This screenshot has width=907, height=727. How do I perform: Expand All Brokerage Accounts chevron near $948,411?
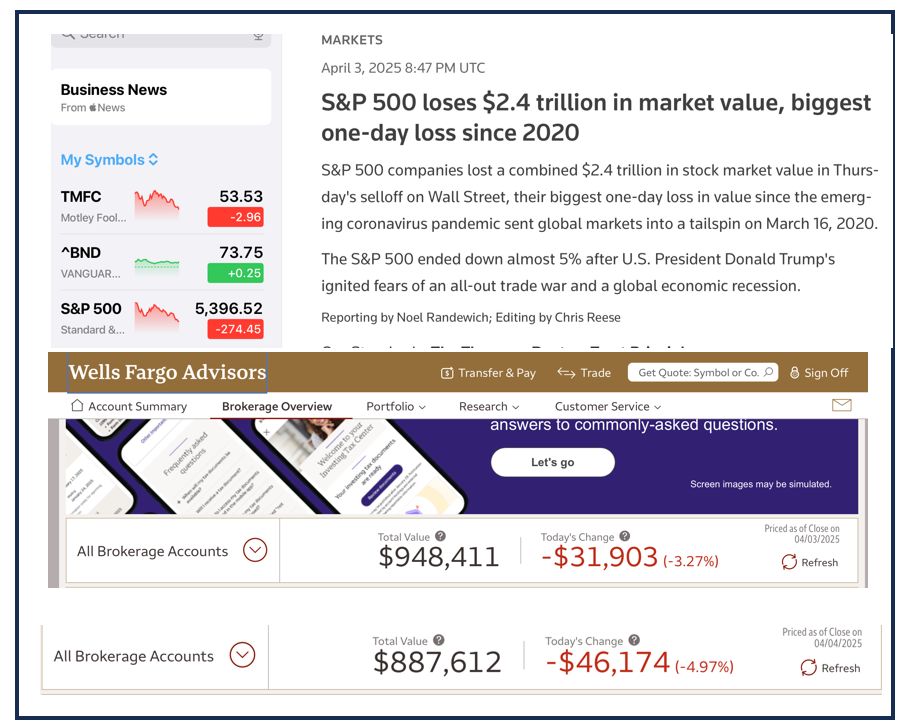click(x=255, y=550)
